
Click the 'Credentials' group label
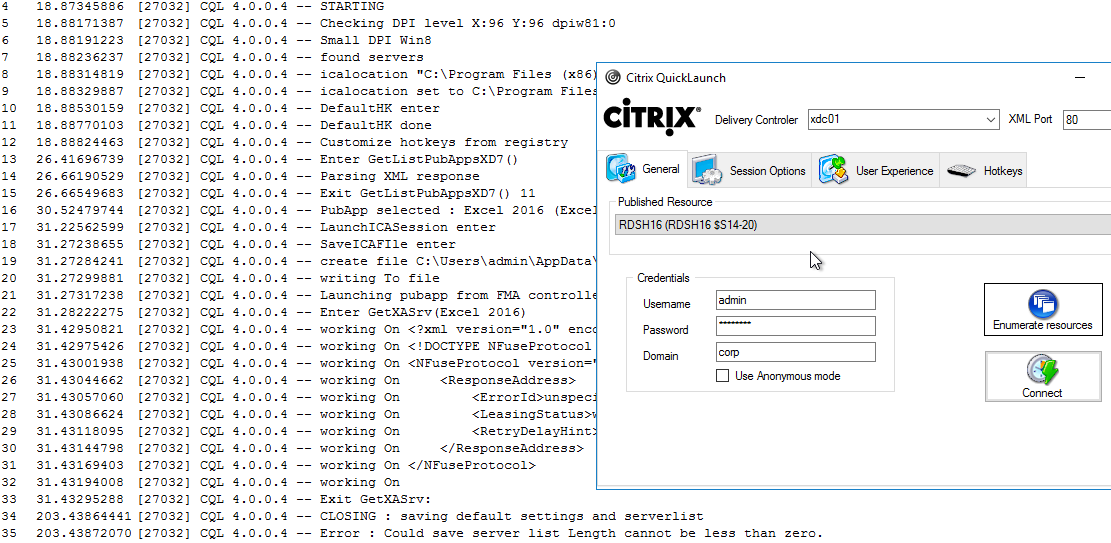tap(663, 279)
